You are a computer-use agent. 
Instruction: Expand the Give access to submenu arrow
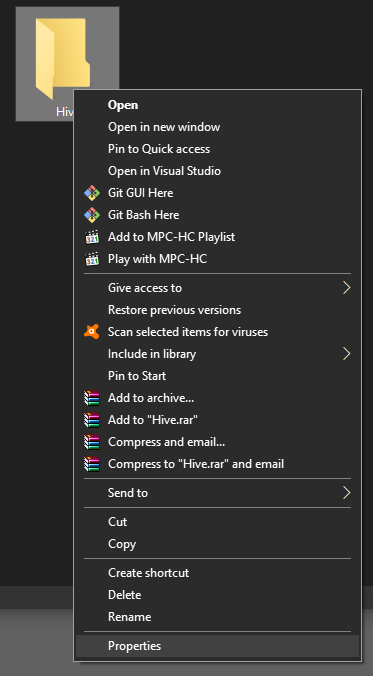346,288
